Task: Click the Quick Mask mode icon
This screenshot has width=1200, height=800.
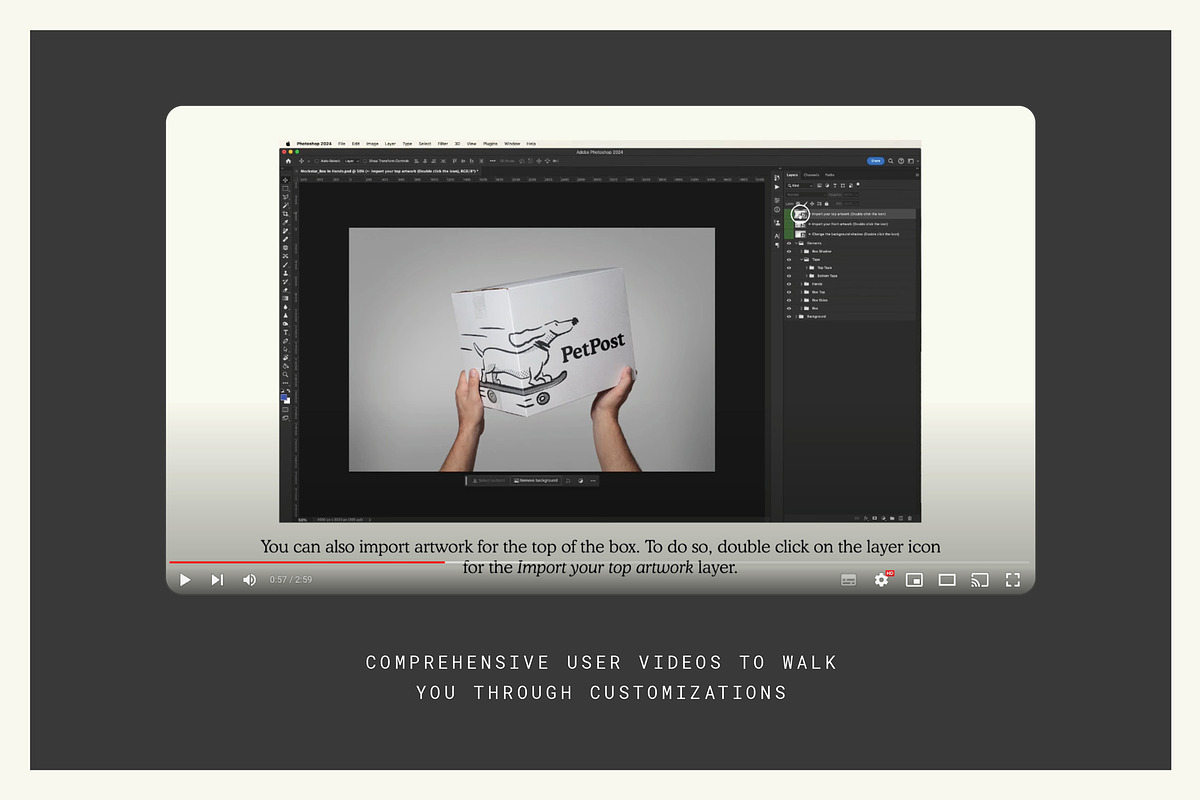Action: [x=285, y=410]
